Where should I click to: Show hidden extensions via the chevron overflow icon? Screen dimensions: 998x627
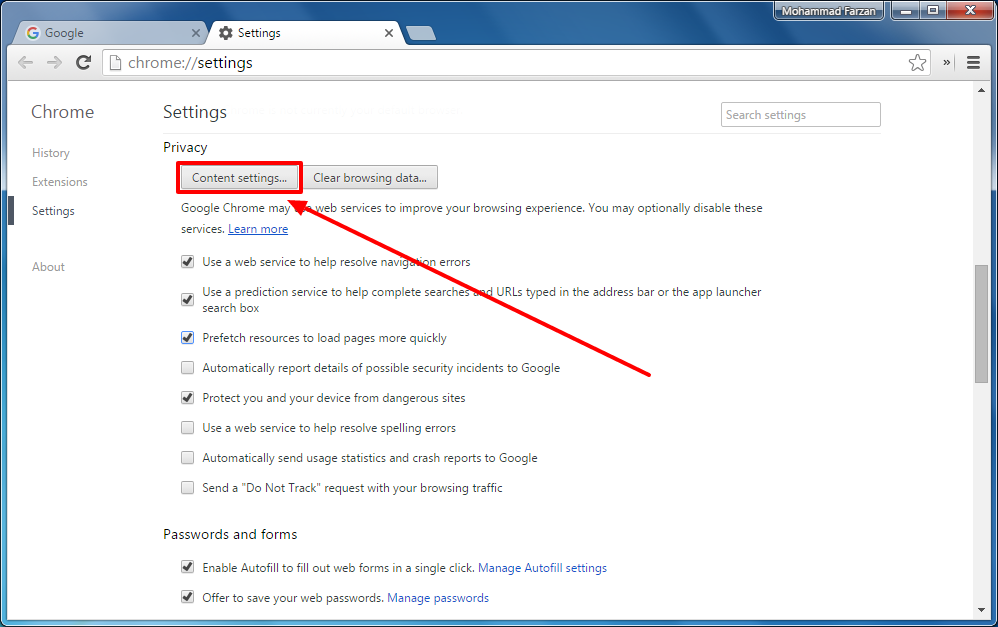tap(946, 62)
